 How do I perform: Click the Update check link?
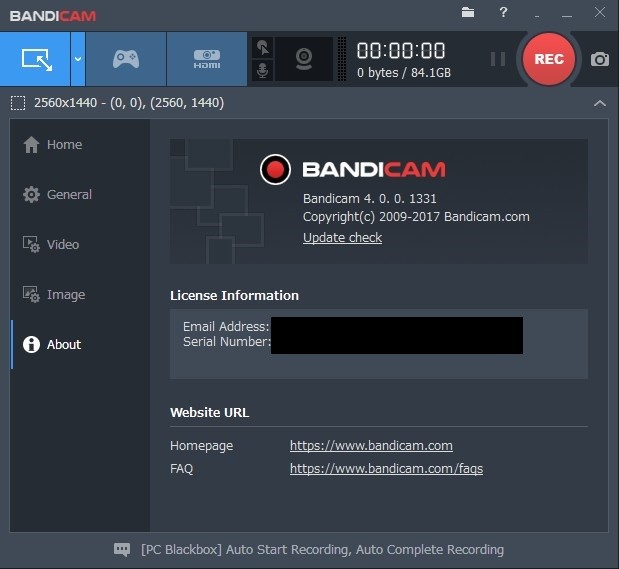pyautogui.click(x=342, y=238)
